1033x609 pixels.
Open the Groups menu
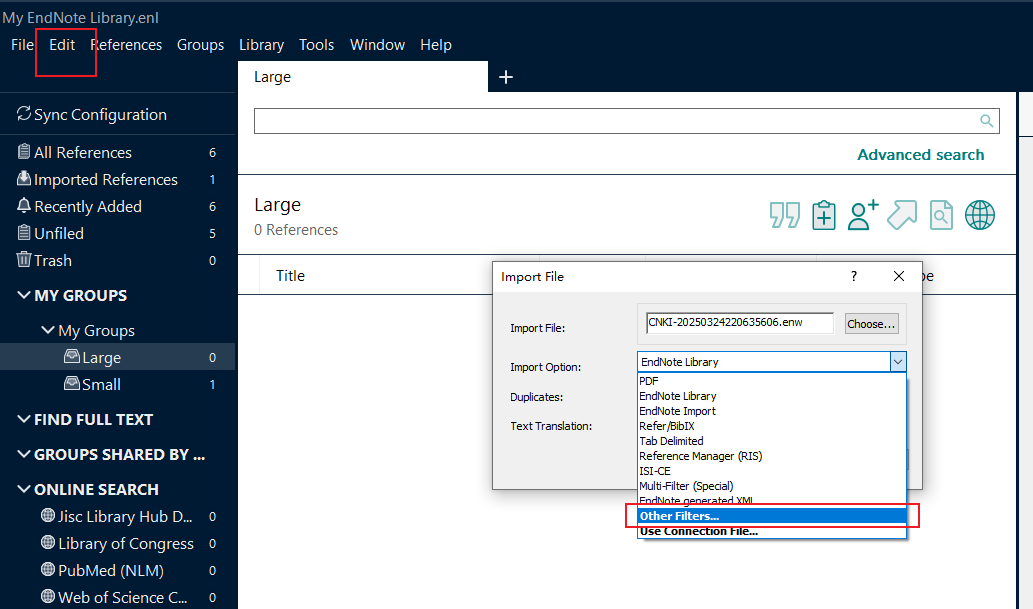click(200, 45)
